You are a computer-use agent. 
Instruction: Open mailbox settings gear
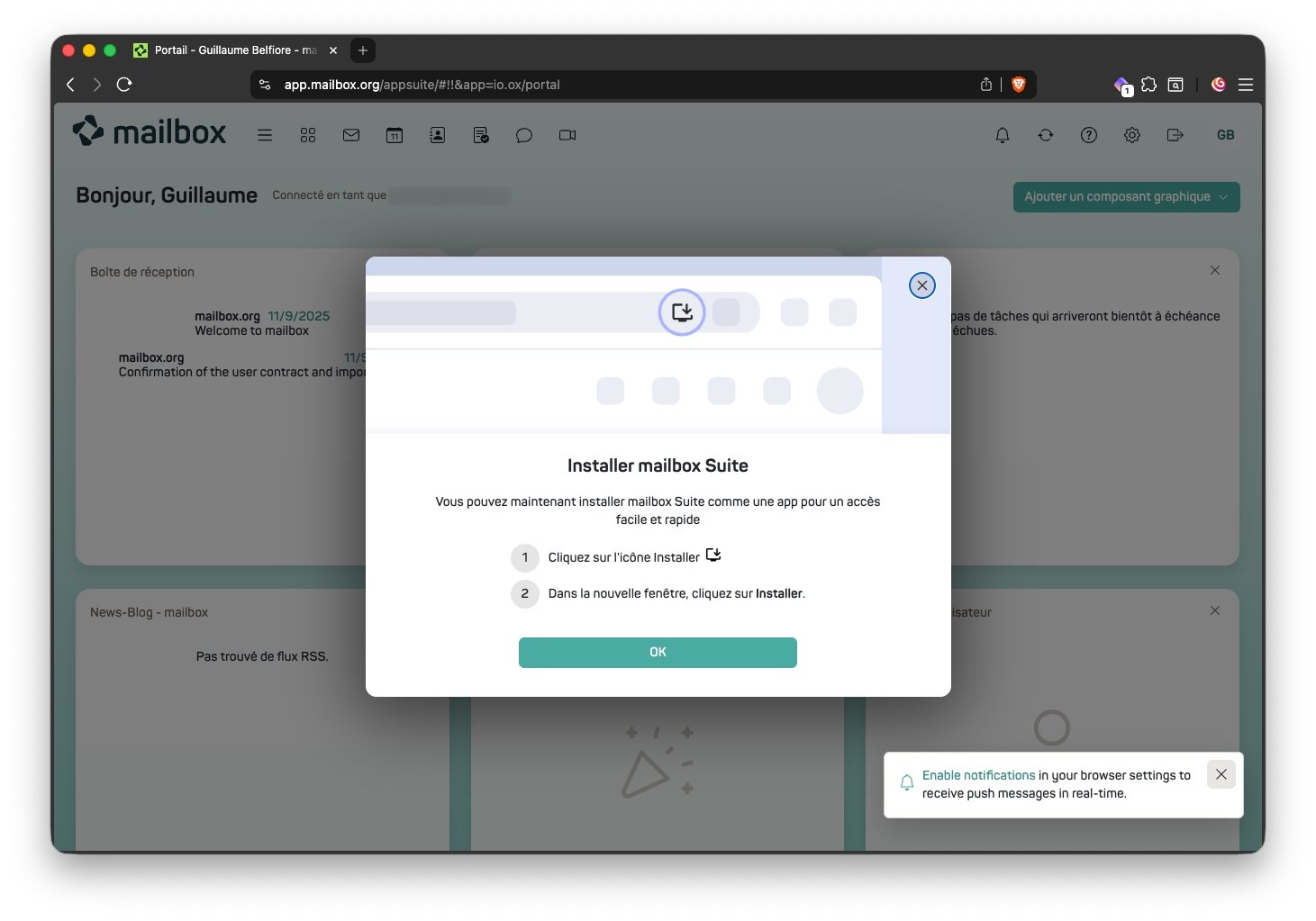pyautogui.click(x=1132, y=135)
